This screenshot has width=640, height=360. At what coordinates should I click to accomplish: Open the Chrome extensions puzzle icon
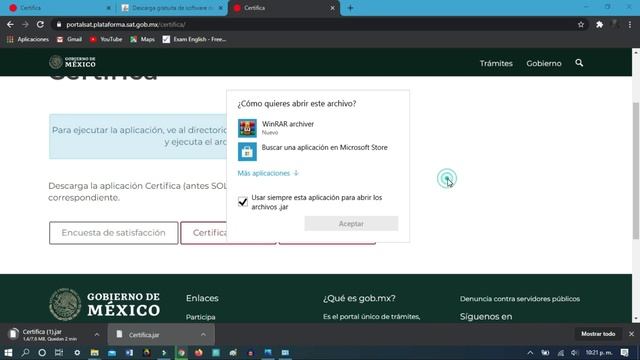(x=599, y=24)
